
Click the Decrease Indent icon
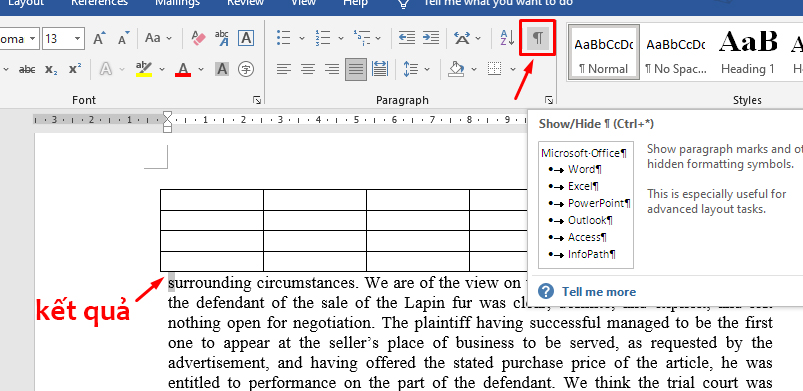[407, 37]
